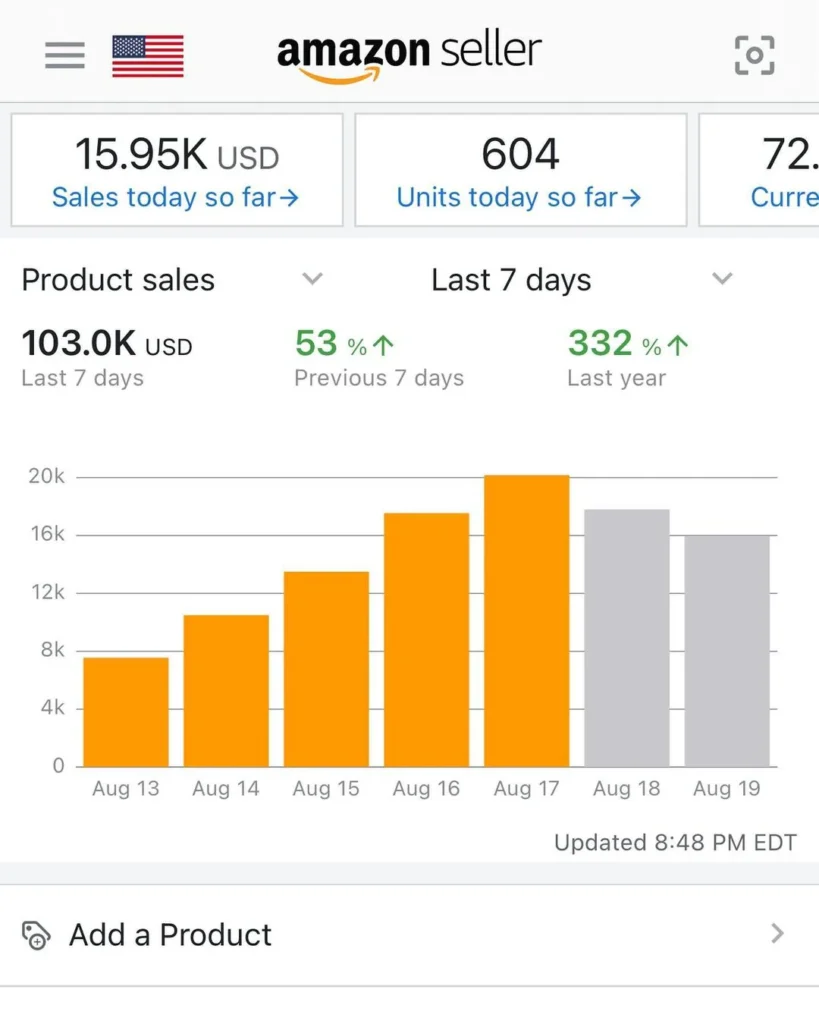Select the orange Aug 14 bar

click(226, 691)
